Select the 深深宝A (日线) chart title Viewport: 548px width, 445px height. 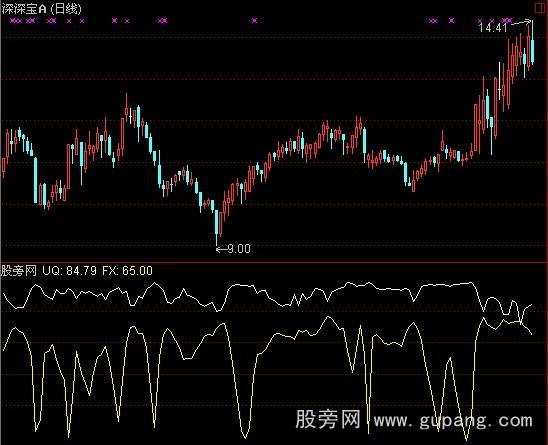pyautogui.click(x=42, y=8)
